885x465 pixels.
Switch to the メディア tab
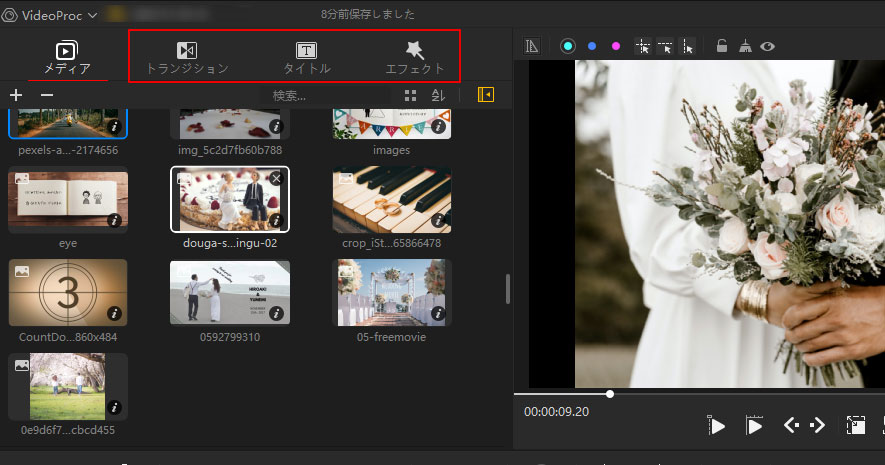(x=67, y=58)
